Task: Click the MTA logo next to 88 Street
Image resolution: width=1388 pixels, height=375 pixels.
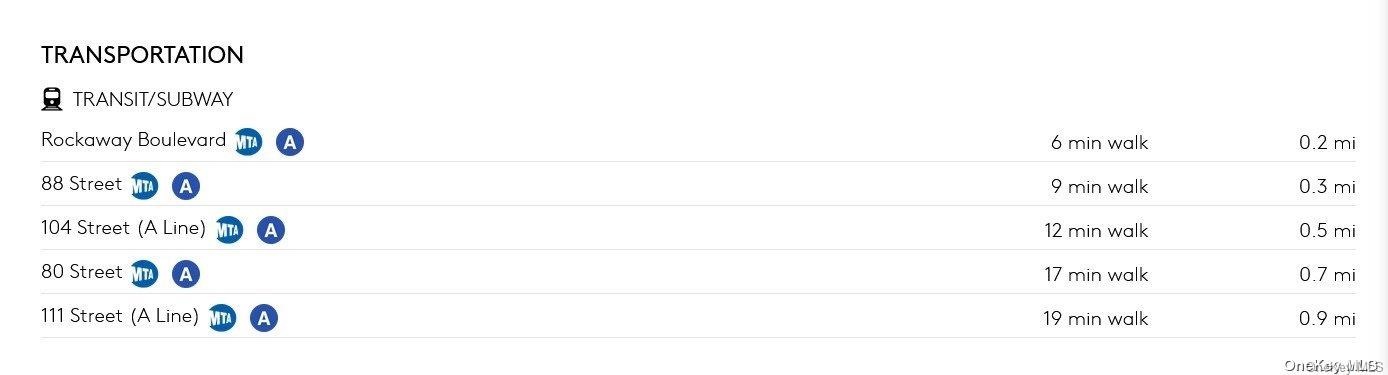Action: coord(144,186)
